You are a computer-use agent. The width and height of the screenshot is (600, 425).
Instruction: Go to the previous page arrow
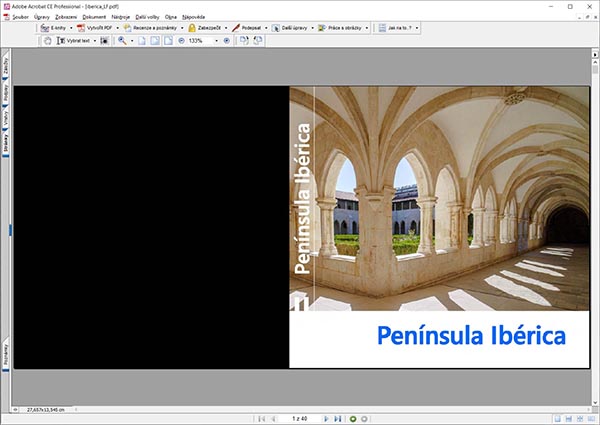tap(273, 418)
